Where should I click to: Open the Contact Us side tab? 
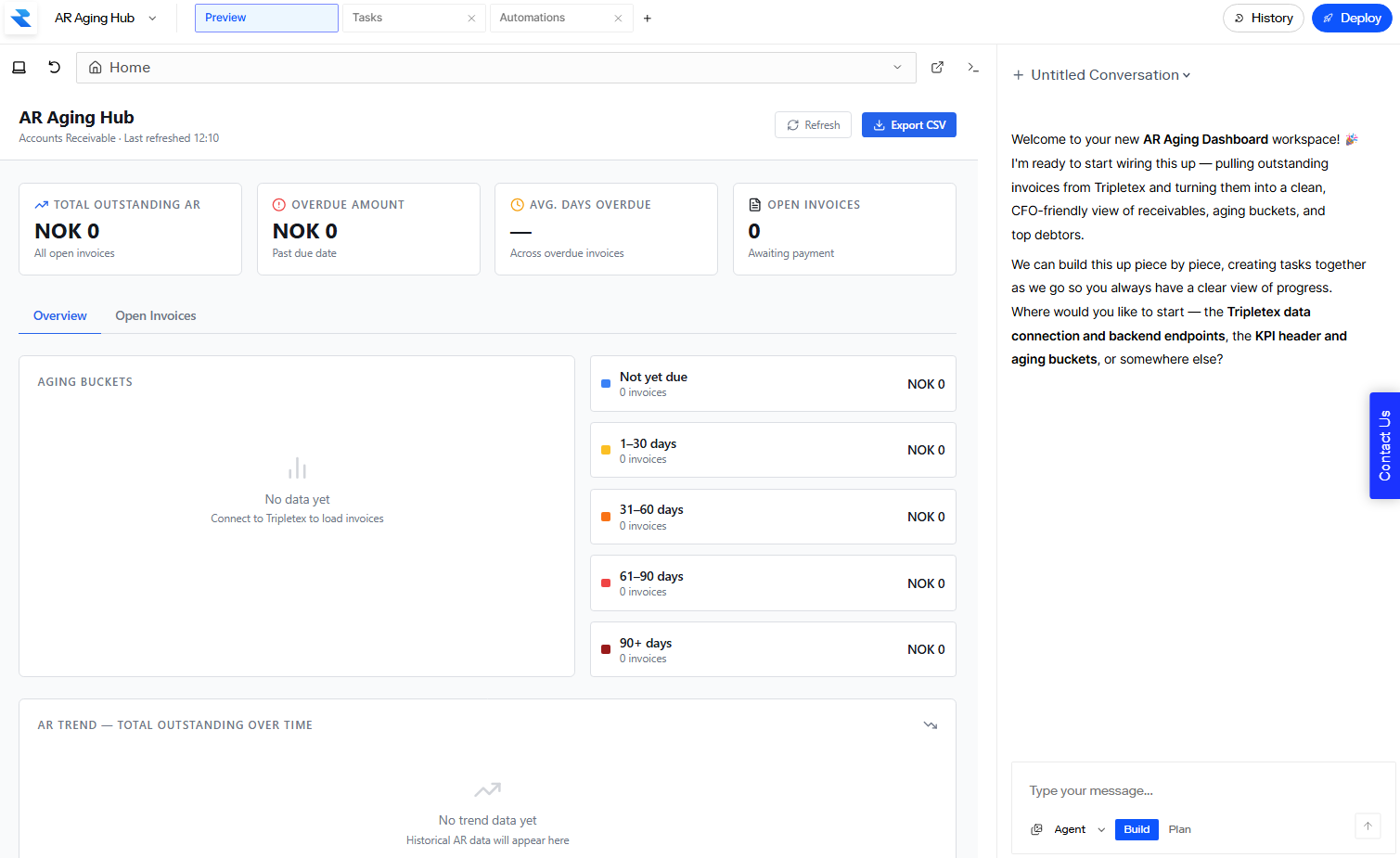tap(1384, 445)
